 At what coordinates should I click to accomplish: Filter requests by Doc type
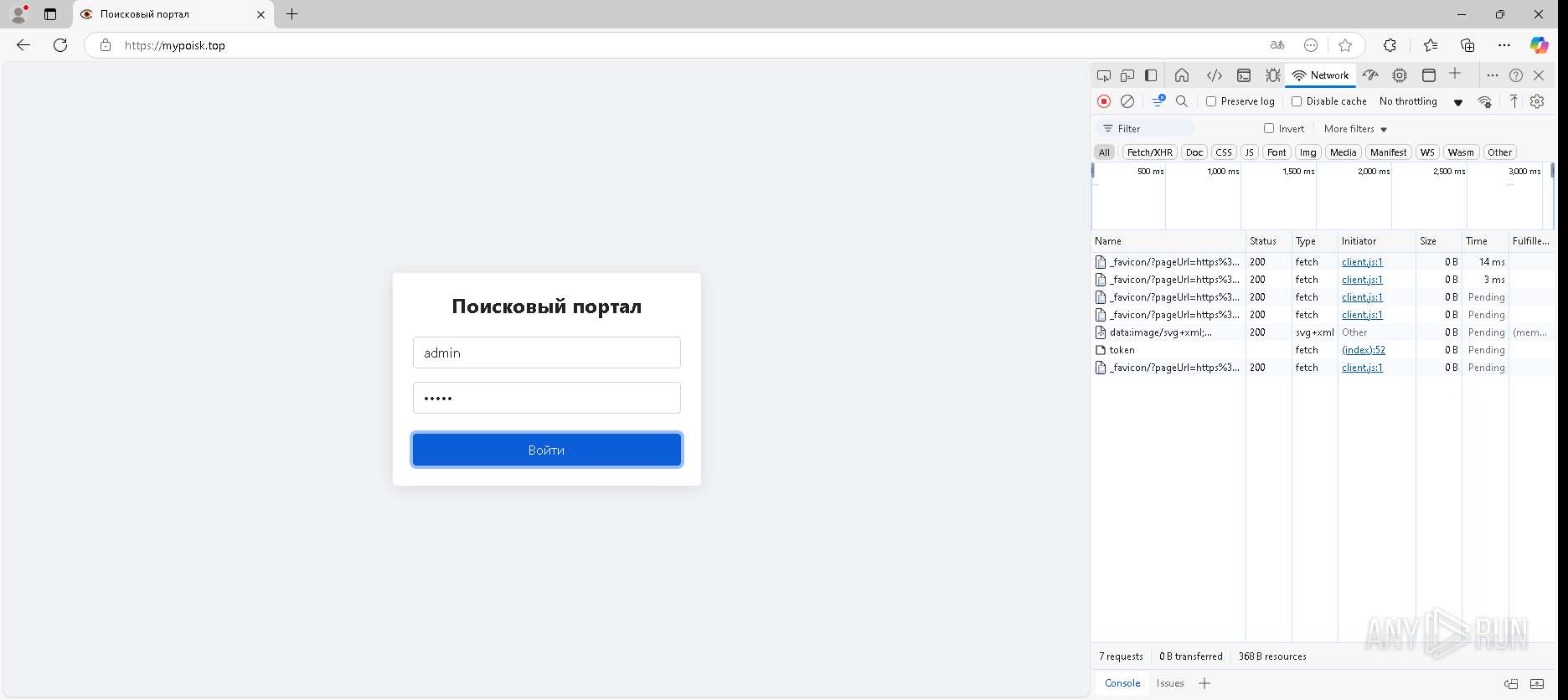pos(1194,152)
